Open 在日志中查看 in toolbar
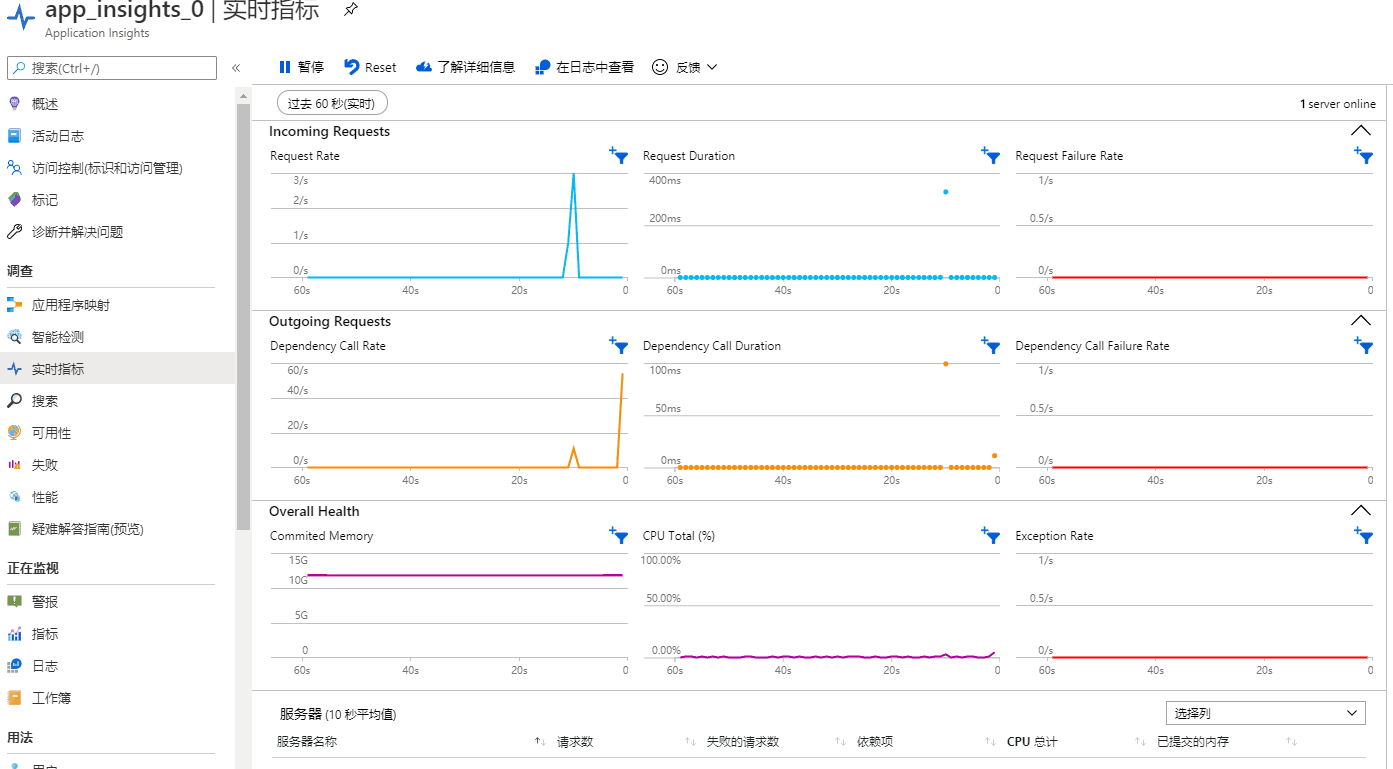 584,67
